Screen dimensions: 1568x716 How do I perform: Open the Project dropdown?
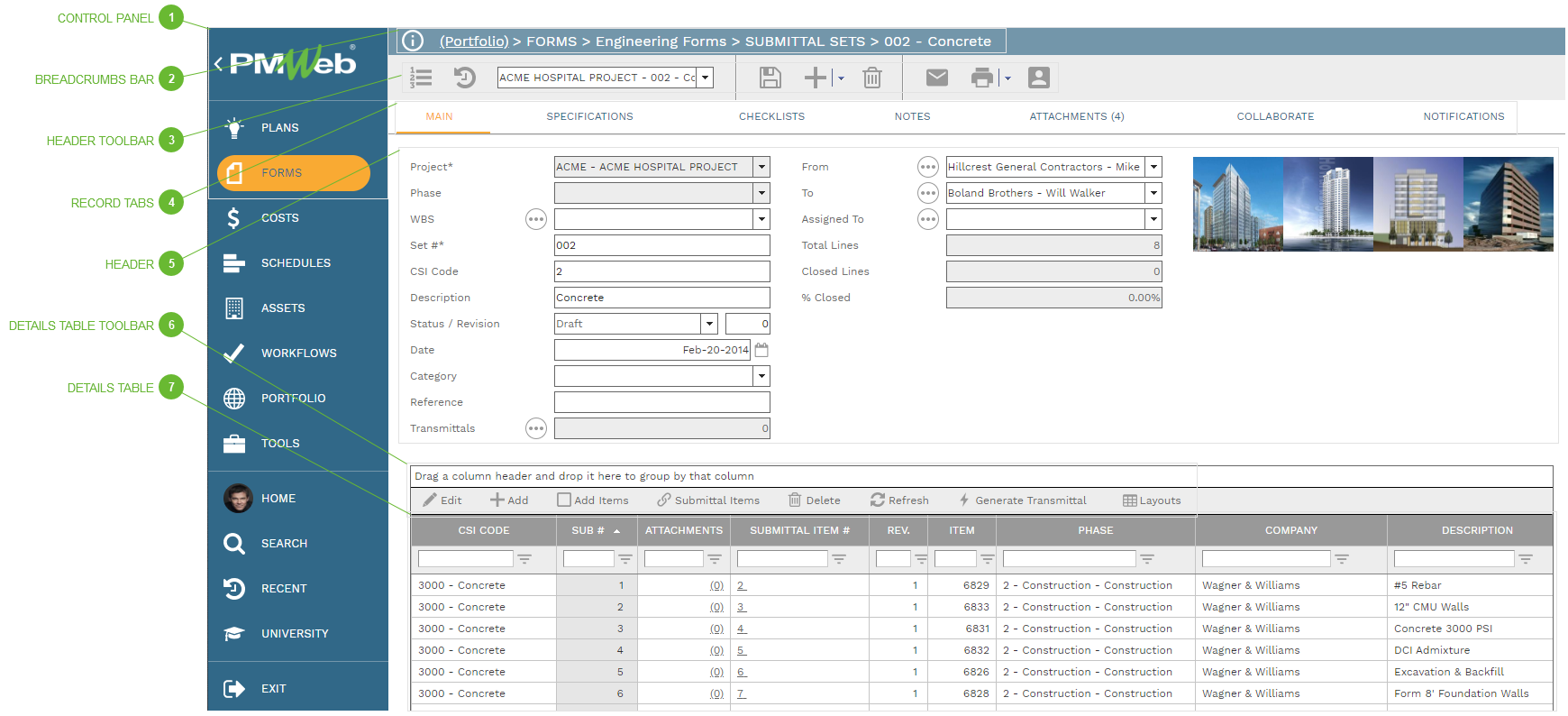coord(762,167)
